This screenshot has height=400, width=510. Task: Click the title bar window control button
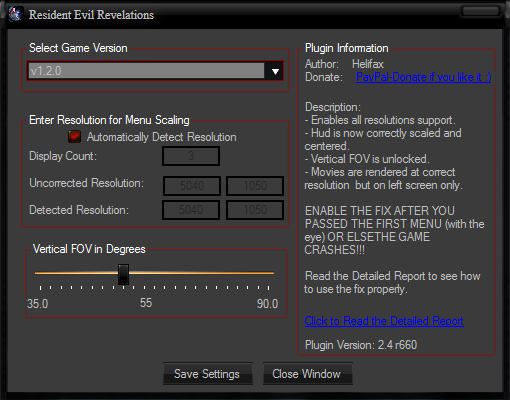(x=480, y=11)
